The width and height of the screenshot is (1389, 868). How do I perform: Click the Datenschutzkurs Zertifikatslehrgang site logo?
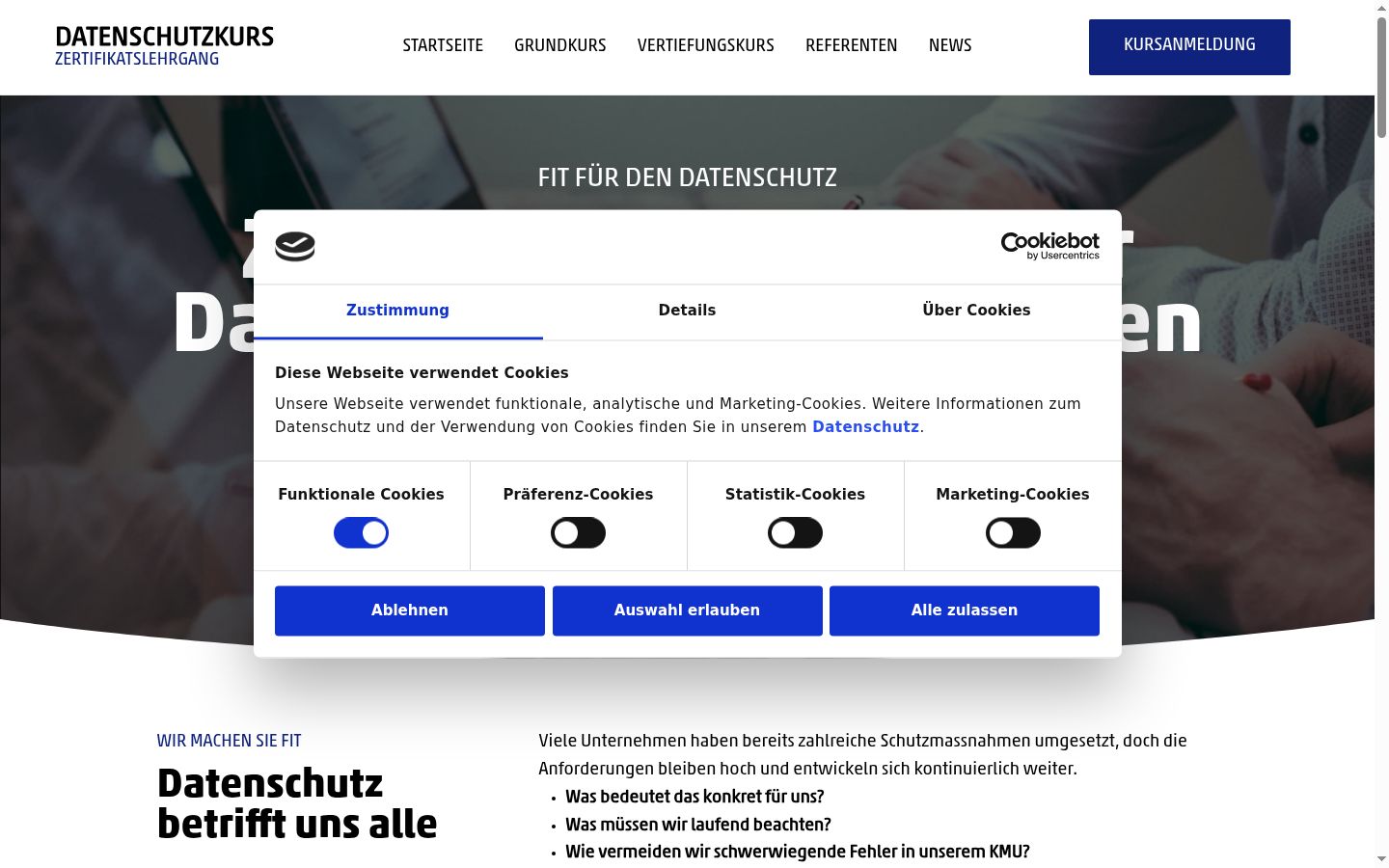tap(164, 46)
